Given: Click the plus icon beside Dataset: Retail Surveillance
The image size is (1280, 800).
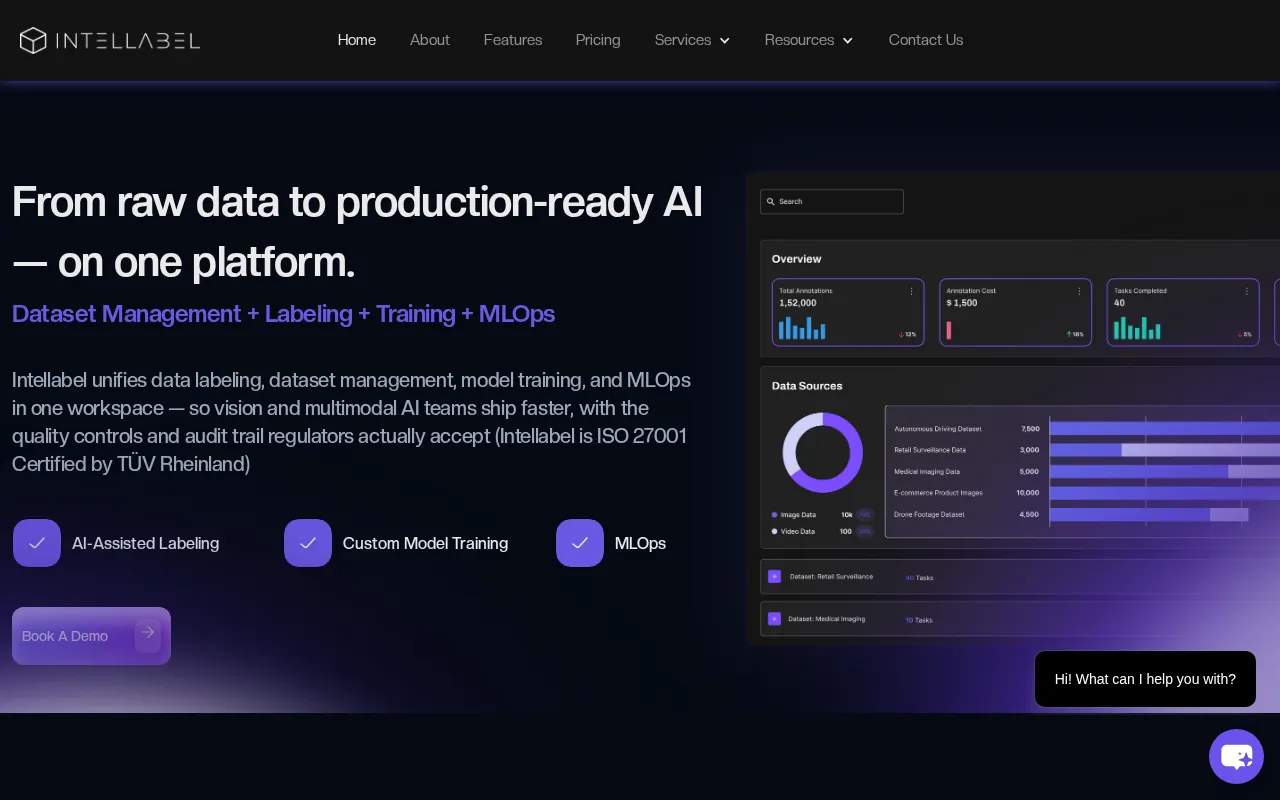Looking at the screenshot, I should pos(774,576).
